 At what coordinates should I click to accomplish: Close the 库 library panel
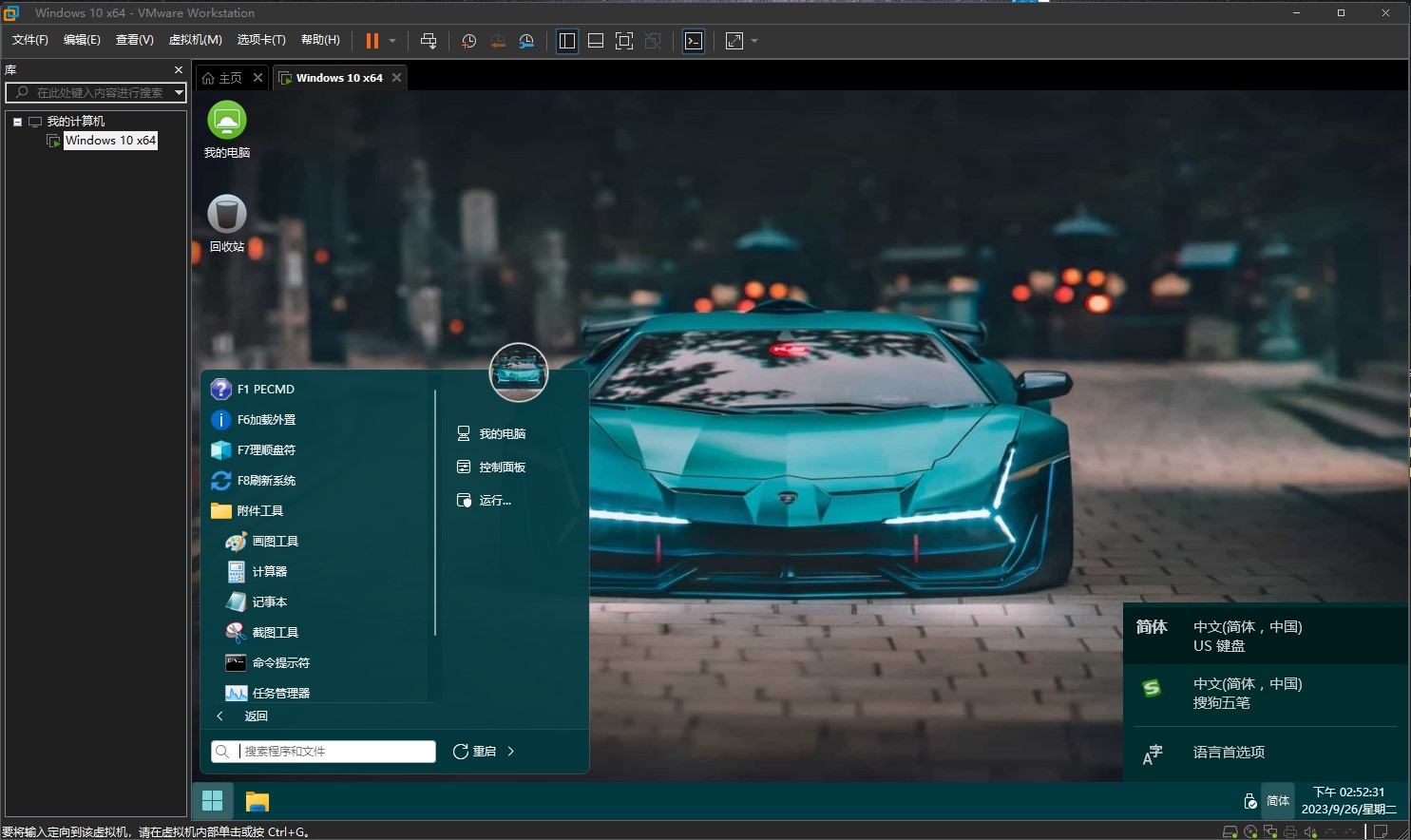point(179,69)
